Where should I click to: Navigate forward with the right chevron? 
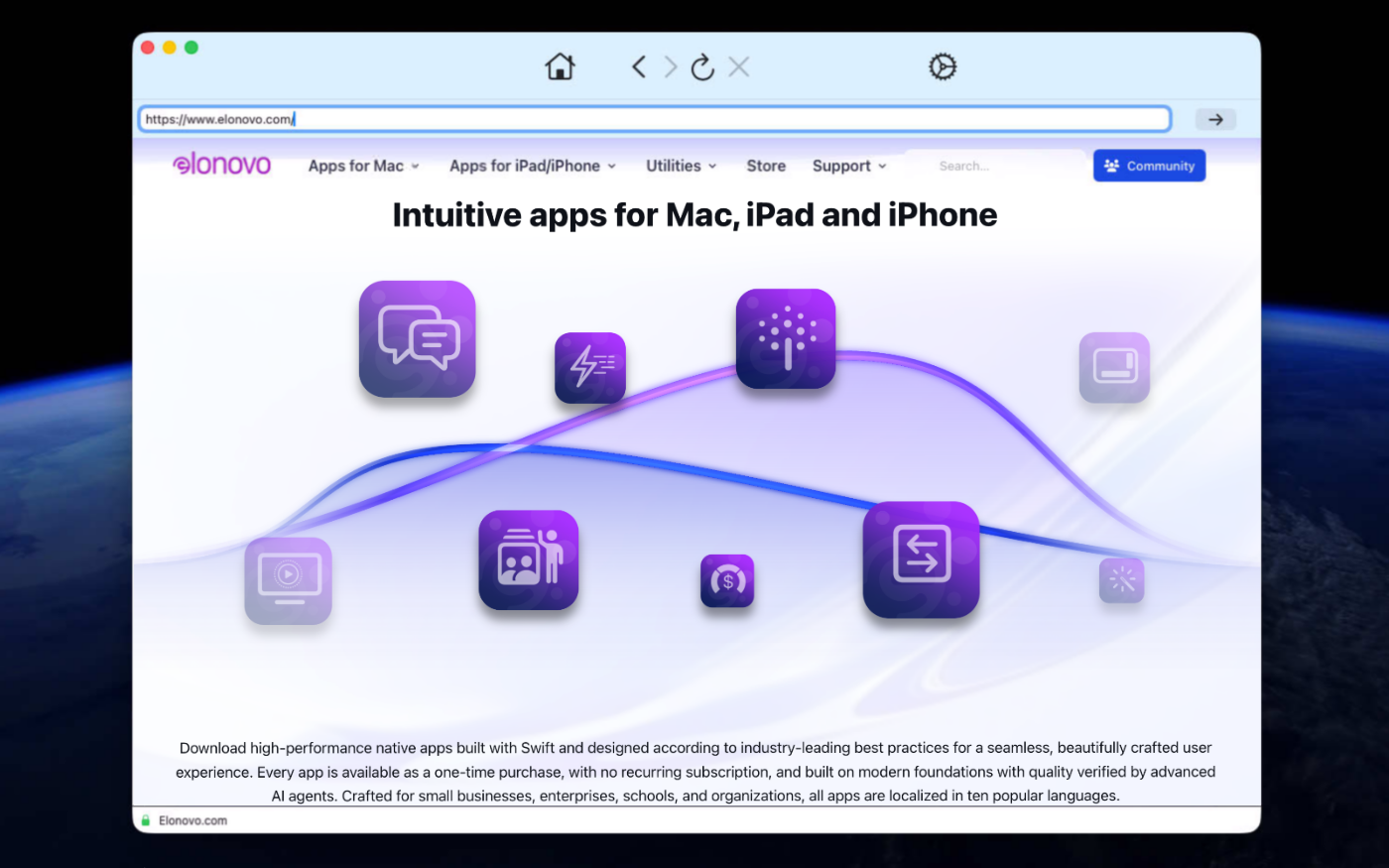pyautogui.click(x=672, y=66)
